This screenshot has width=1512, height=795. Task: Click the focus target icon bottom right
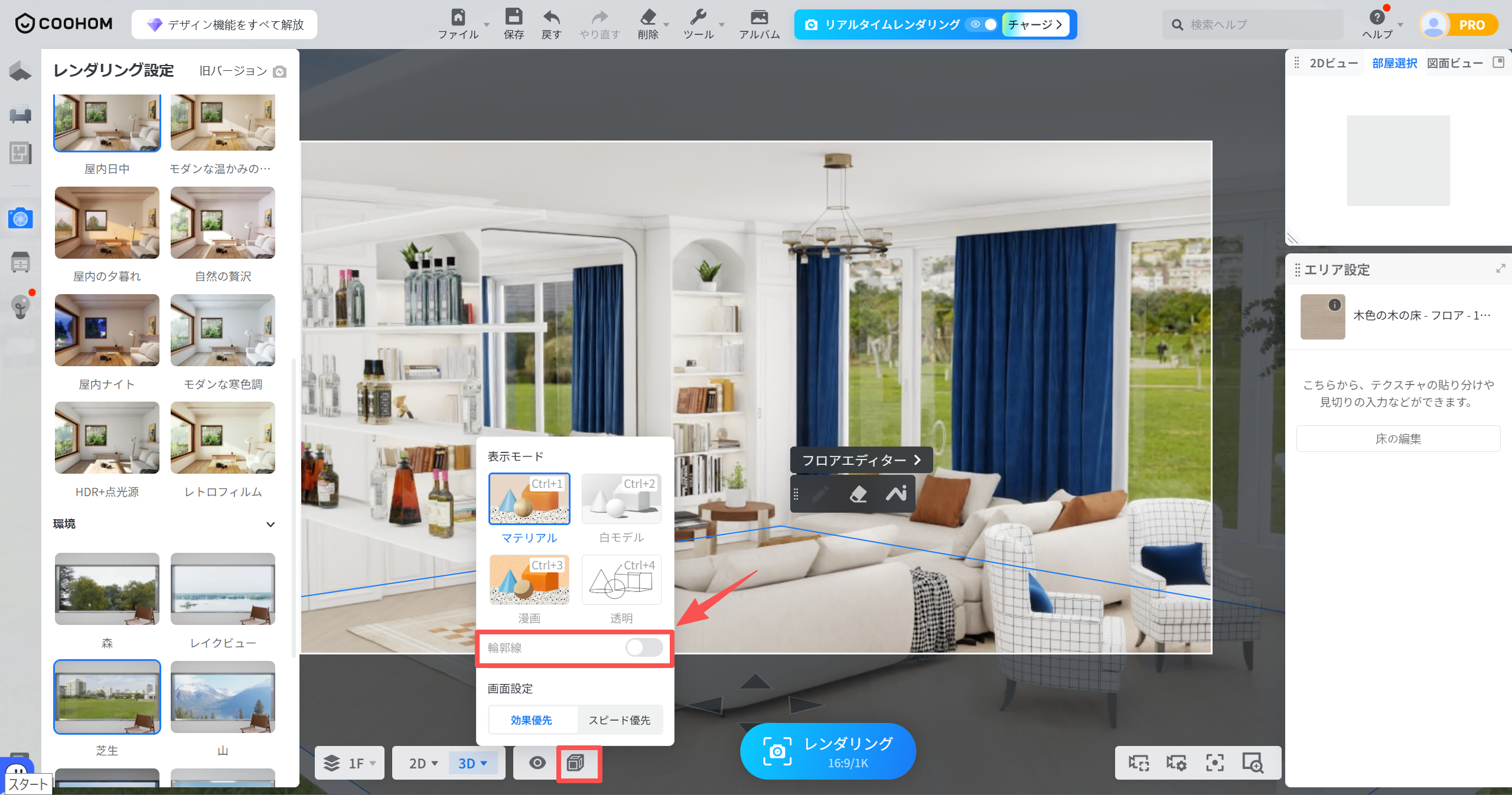(1214, 763)
